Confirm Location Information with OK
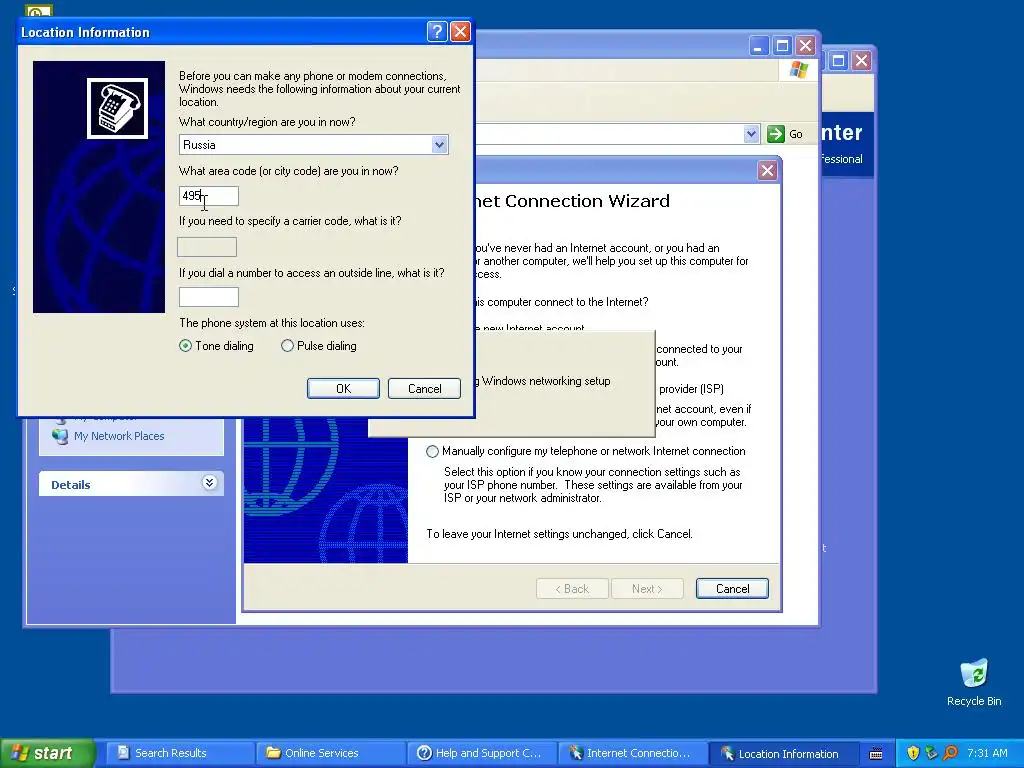Screen dimensions: 1024x768 (x=344, y=389)
